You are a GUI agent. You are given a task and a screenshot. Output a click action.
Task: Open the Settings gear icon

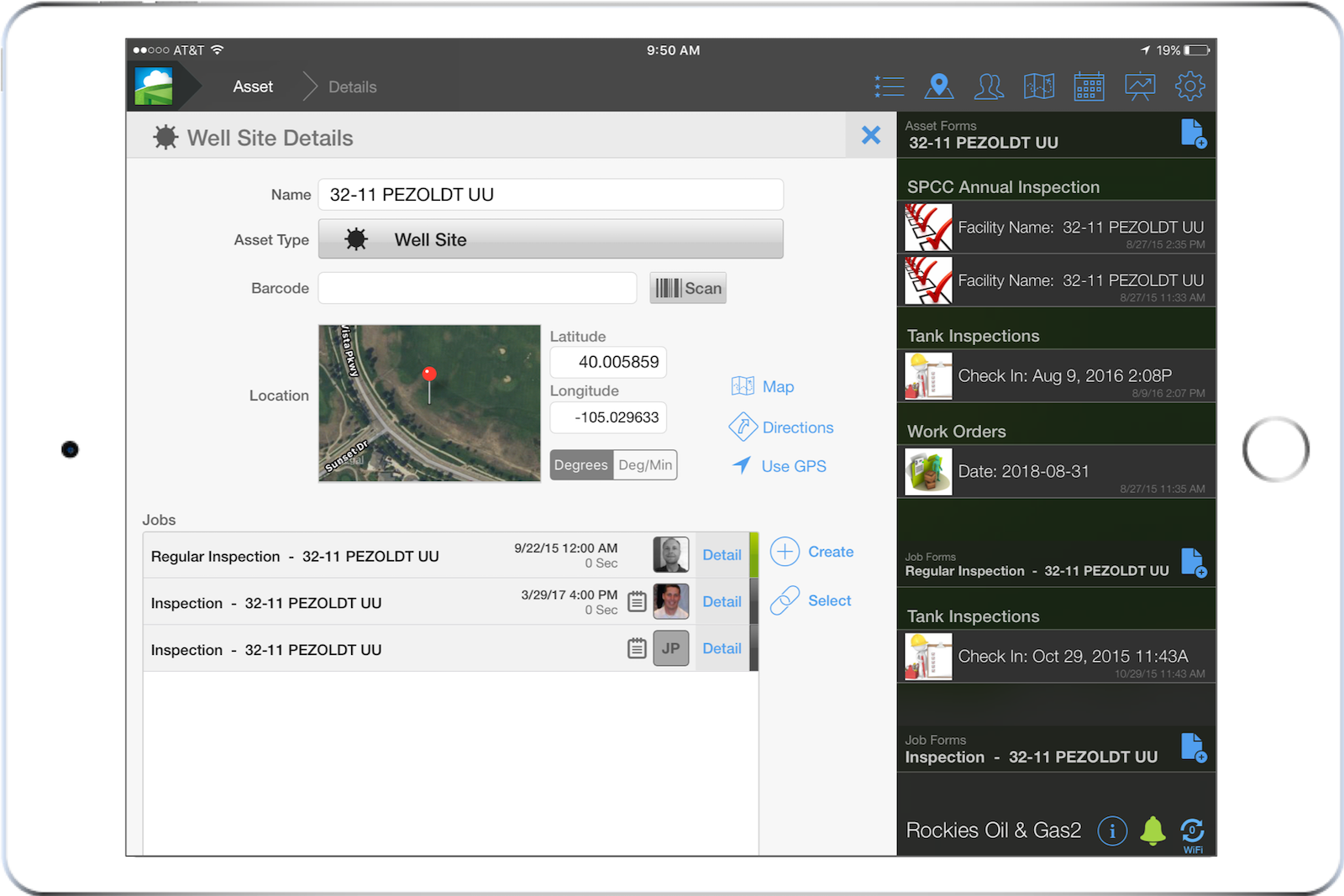click(x=1190, y=86)
